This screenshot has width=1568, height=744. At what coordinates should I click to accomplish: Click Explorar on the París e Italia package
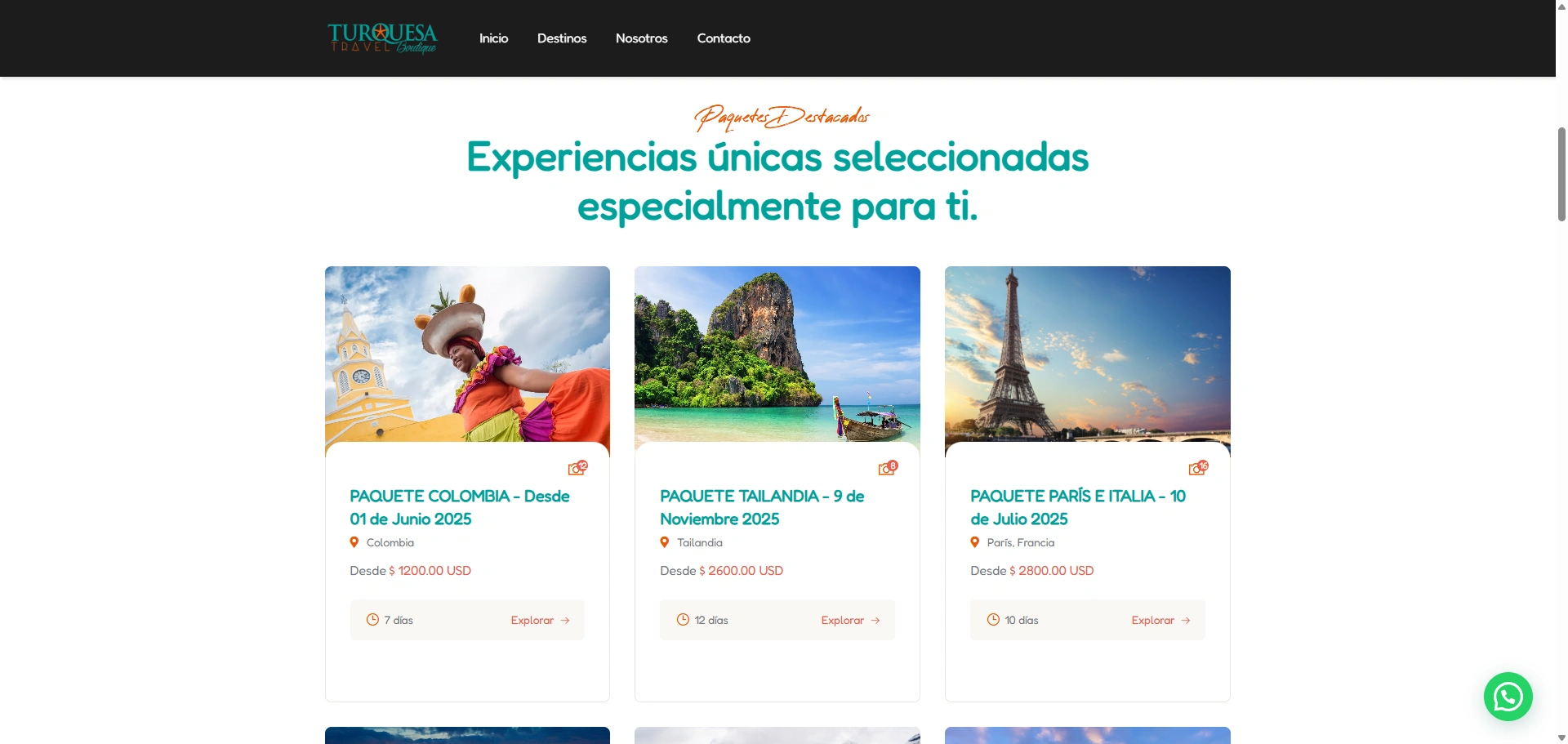[1161, 621]
